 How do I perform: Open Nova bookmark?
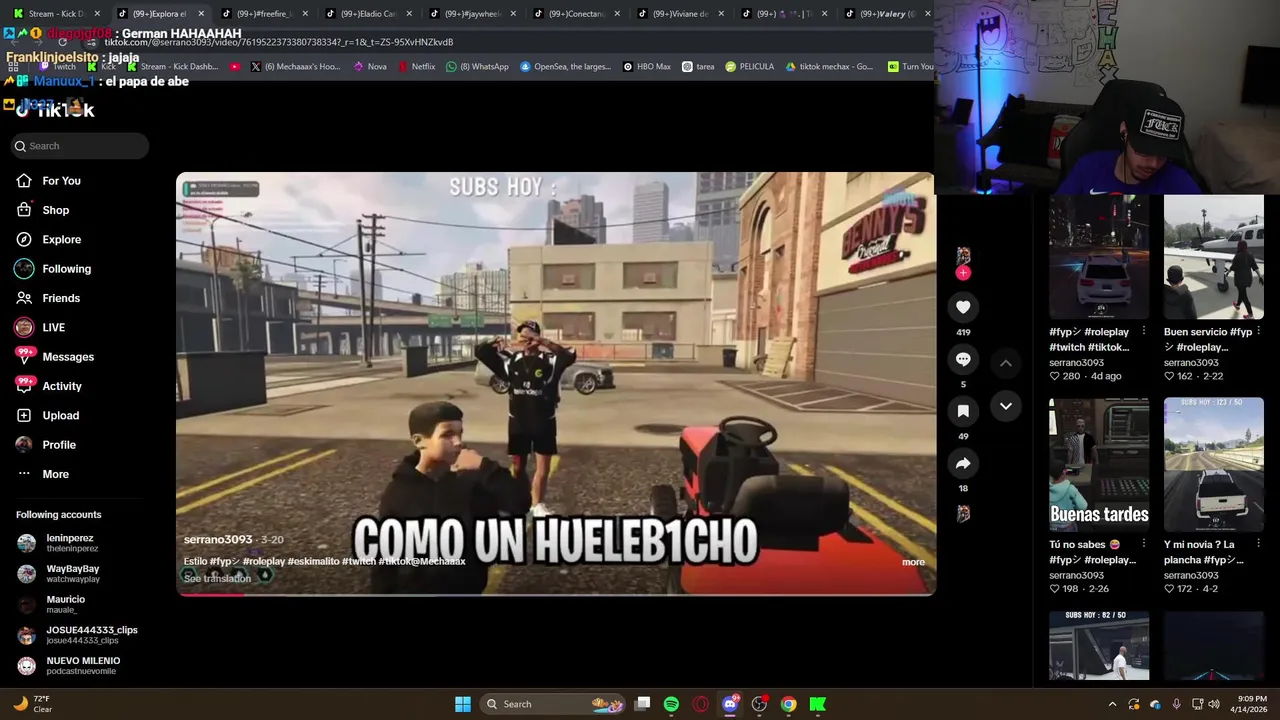click(x=370, y=67)
